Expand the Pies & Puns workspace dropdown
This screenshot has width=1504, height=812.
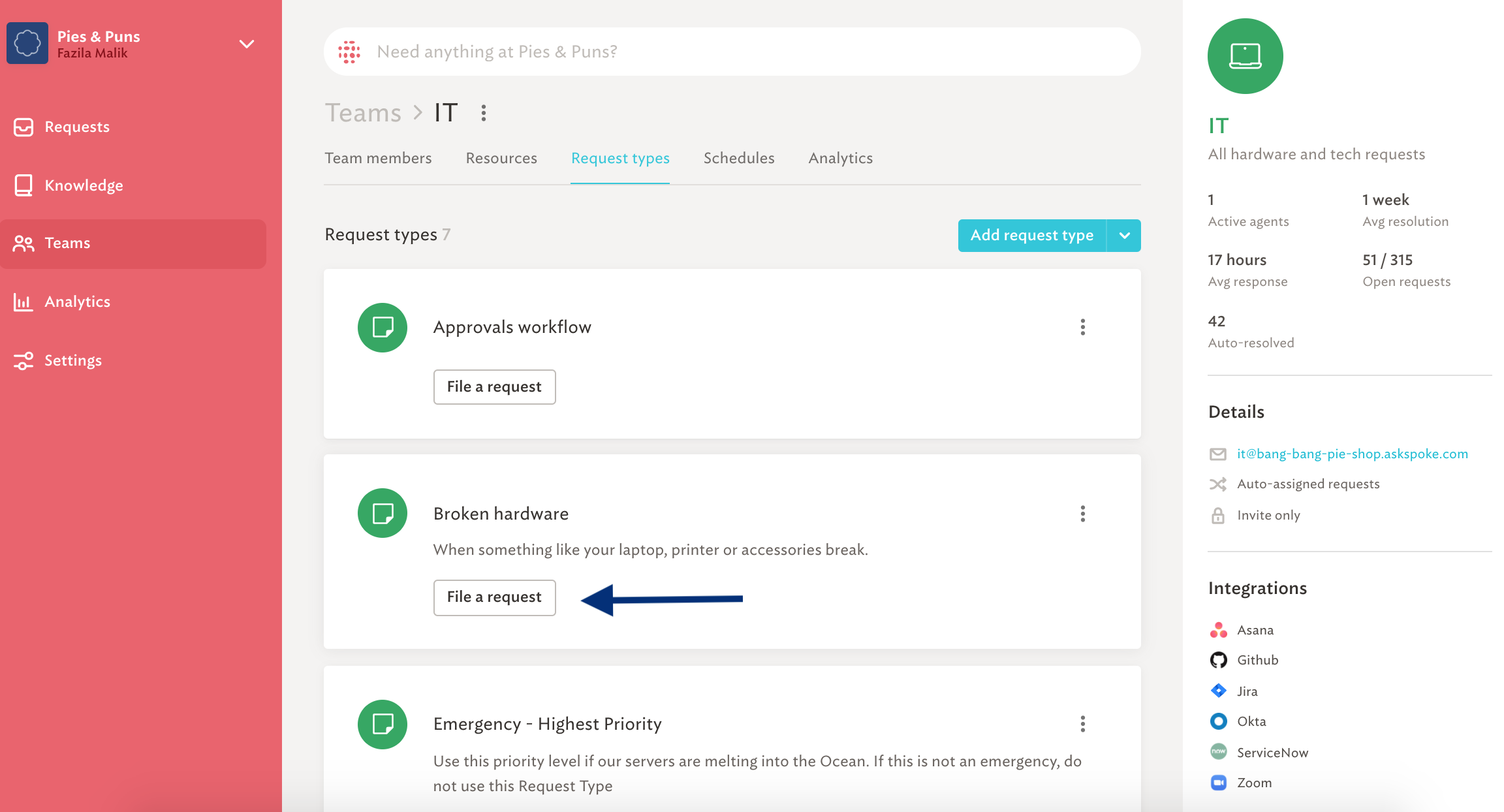pos(247,44)
